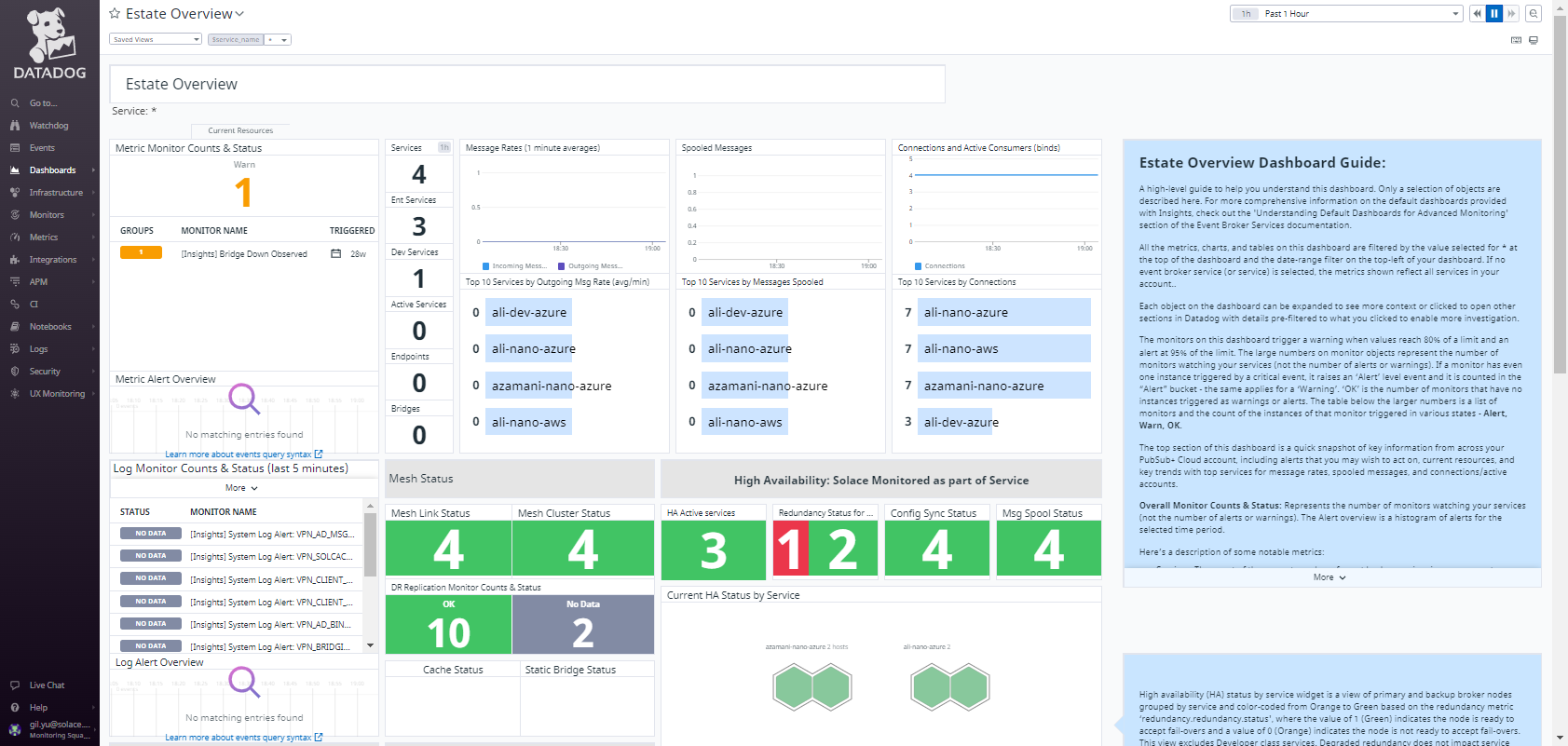The height and width of the screenshot is (746, 1568).
Task: Click the zoom out time range icon
Action: click(x=1534, y=13)
